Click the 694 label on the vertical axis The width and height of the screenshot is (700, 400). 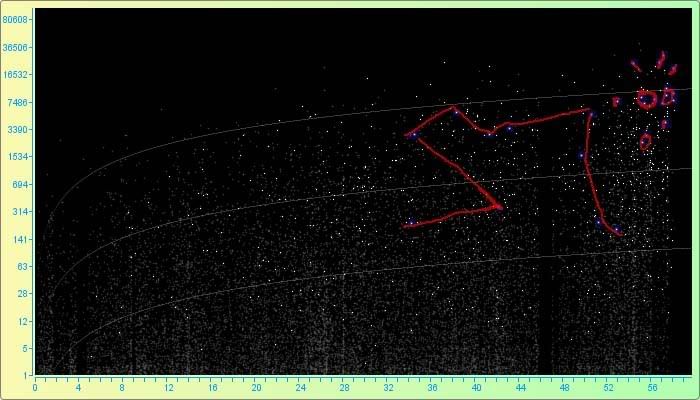20,184
